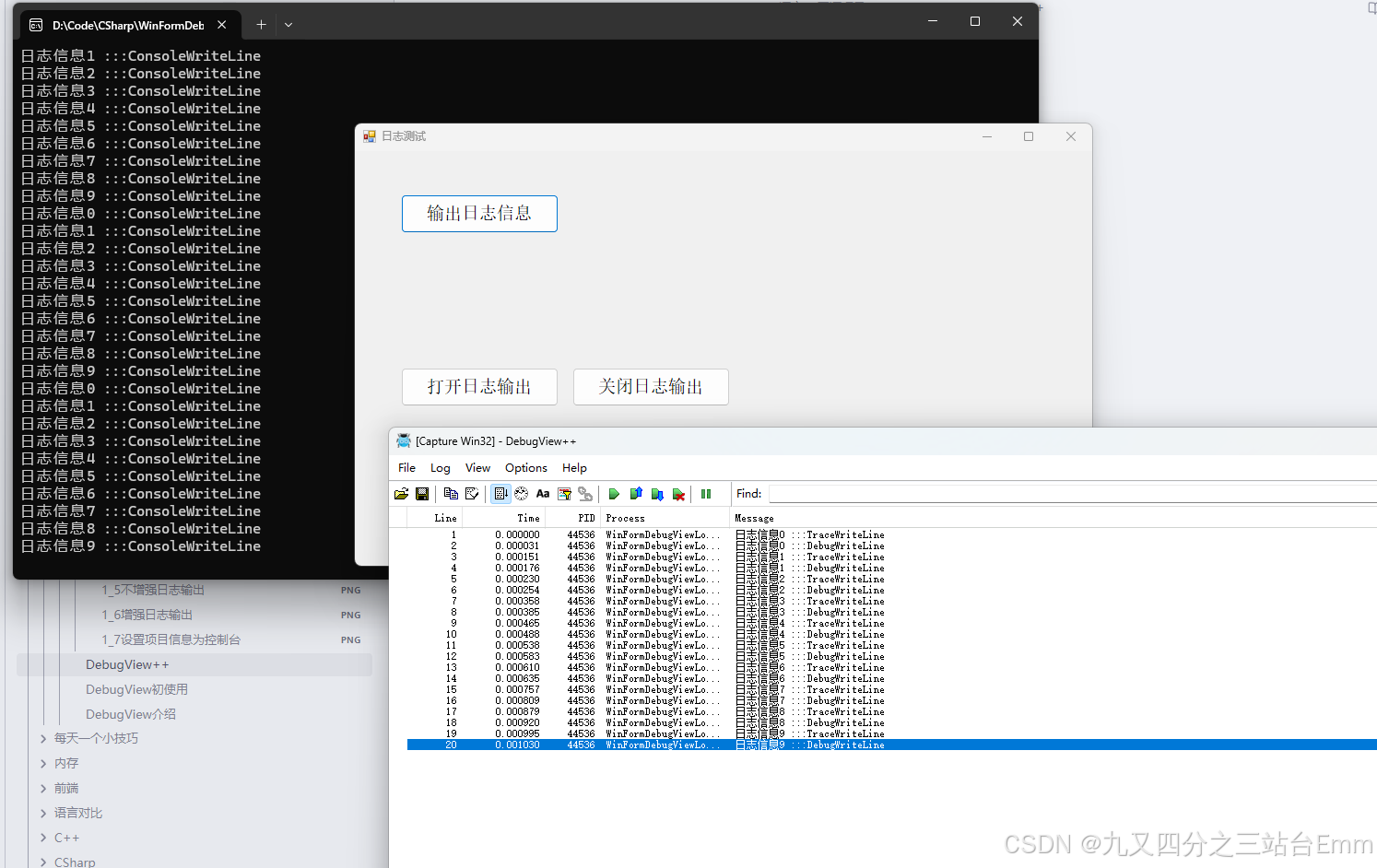
Task: Click the Aa font icon
Action: tap(543, 494)
